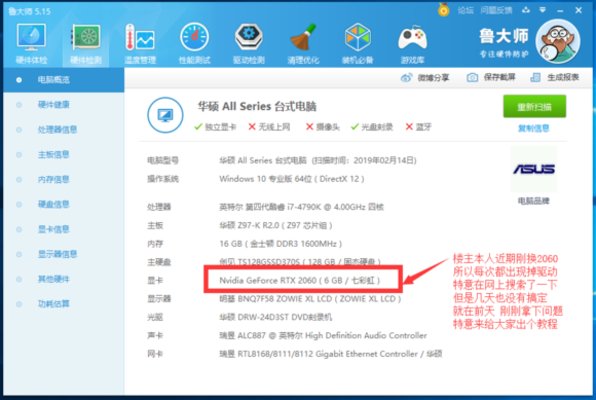Click the Nvidia GeForce RTX 2060 value
The height and width of the screenshot is (400, 596).
click(300, 281)
